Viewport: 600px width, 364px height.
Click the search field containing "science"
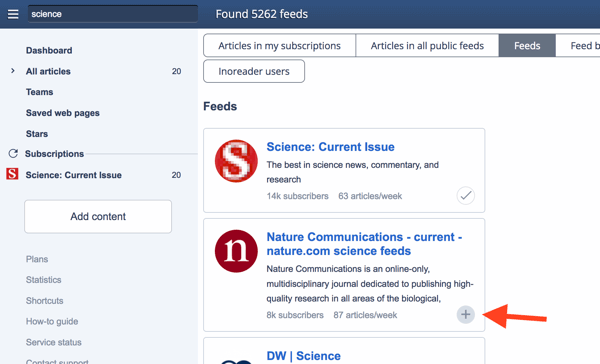click(112, 14)
